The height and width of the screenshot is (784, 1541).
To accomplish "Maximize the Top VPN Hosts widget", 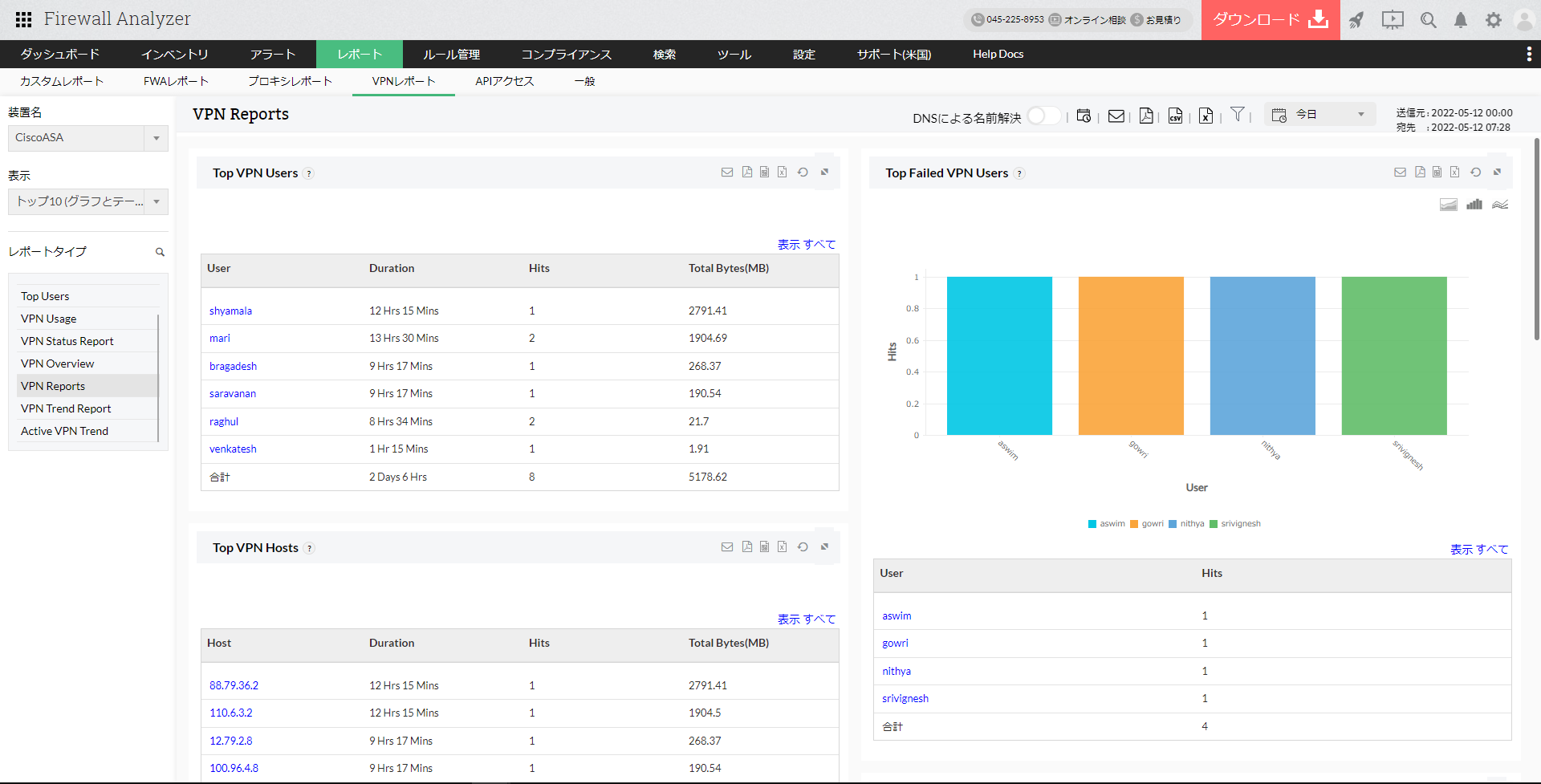I will coord(824,547).
